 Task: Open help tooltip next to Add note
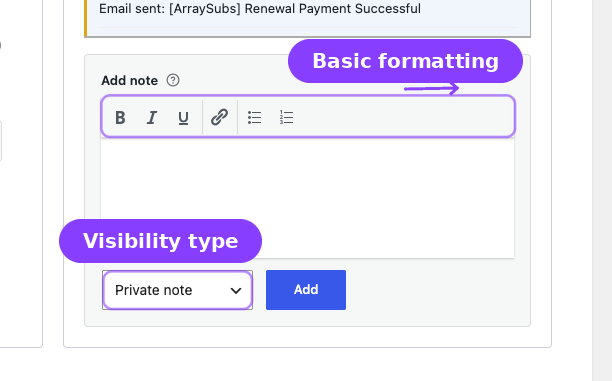click(x=173, y=80)
